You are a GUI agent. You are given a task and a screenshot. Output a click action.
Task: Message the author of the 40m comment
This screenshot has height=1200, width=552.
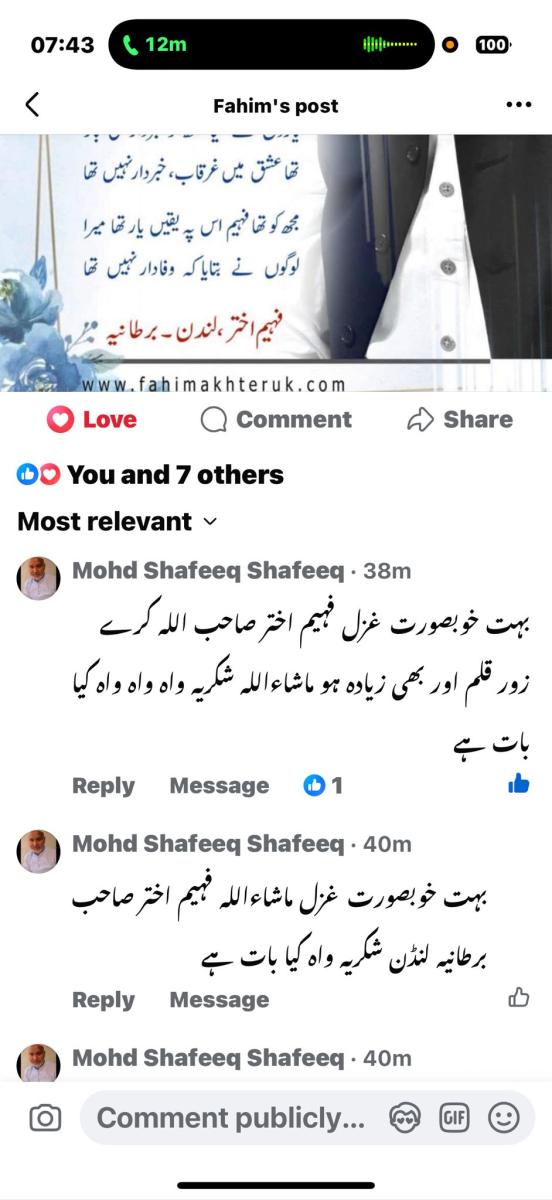(x=219, y=1000)
